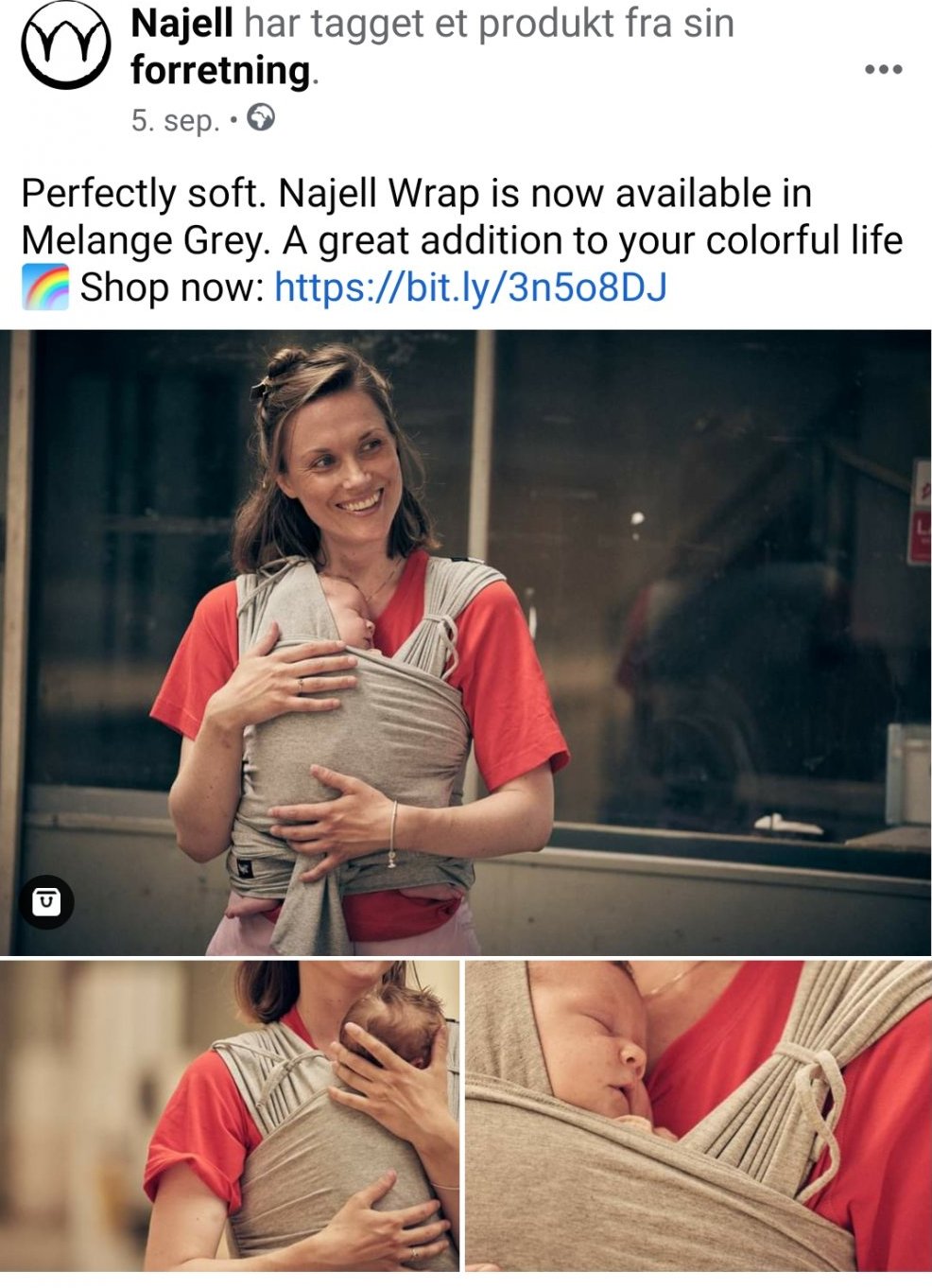Image resolution: width=932 pixels, height=1288 pixels.
Task: Follow the bold 'forretning' shop link
Action: coord(220,70)
